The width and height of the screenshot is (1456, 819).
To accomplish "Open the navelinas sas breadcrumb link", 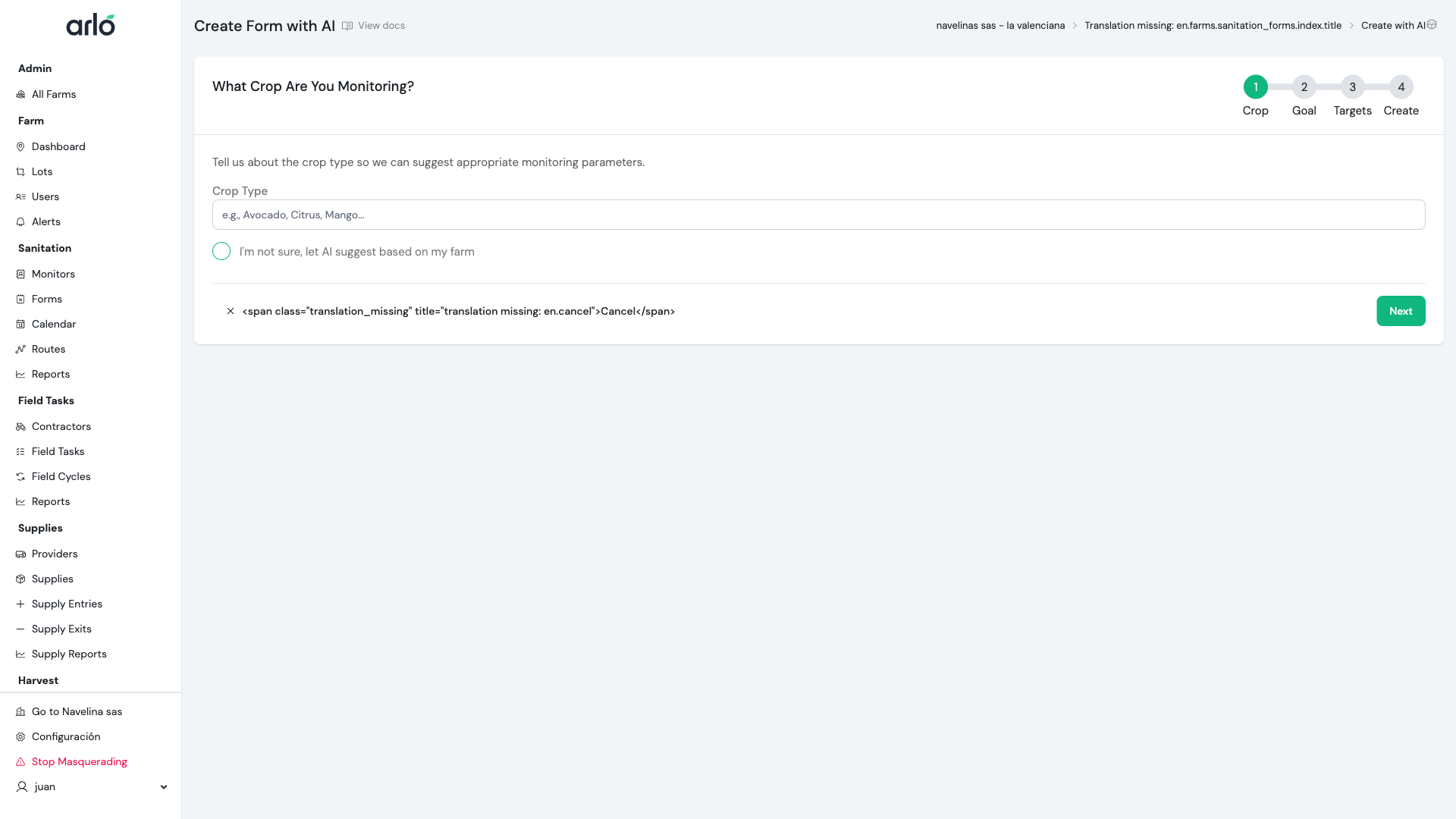I will [1000, 25].
